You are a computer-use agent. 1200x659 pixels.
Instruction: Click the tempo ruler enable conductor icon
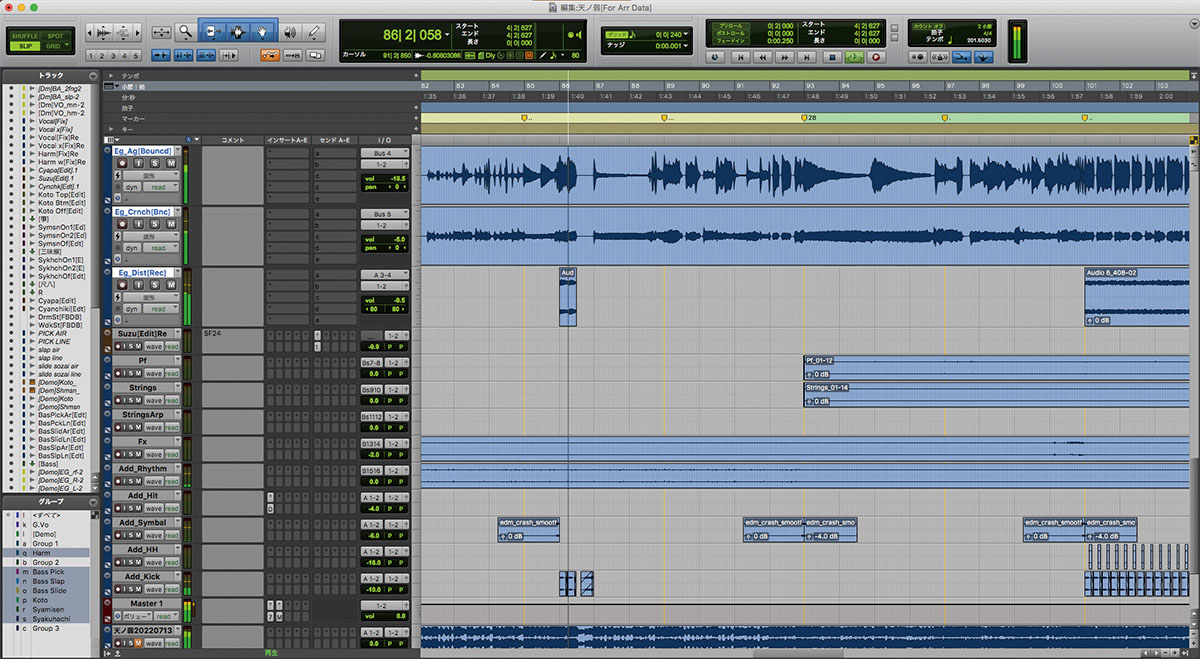pyautogui.click(x=984, y=57)
